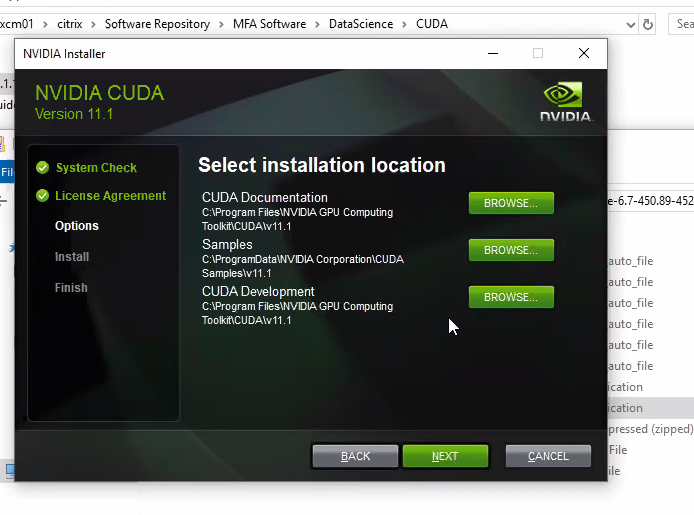This screenshot has width=694, height=515.
Task: Browse for CUDA Development install location
Action: 511,297
